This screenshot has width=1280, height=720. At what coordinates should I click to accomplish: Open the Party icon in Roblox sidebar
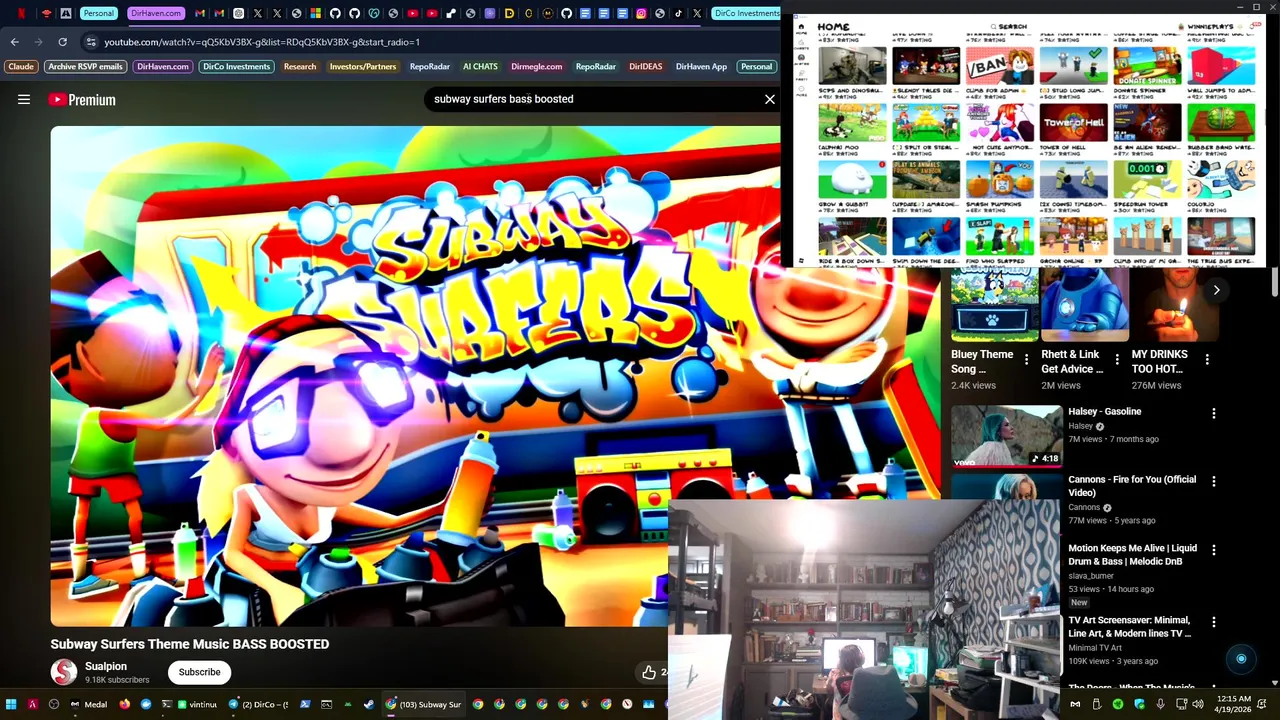pos(801,74)
